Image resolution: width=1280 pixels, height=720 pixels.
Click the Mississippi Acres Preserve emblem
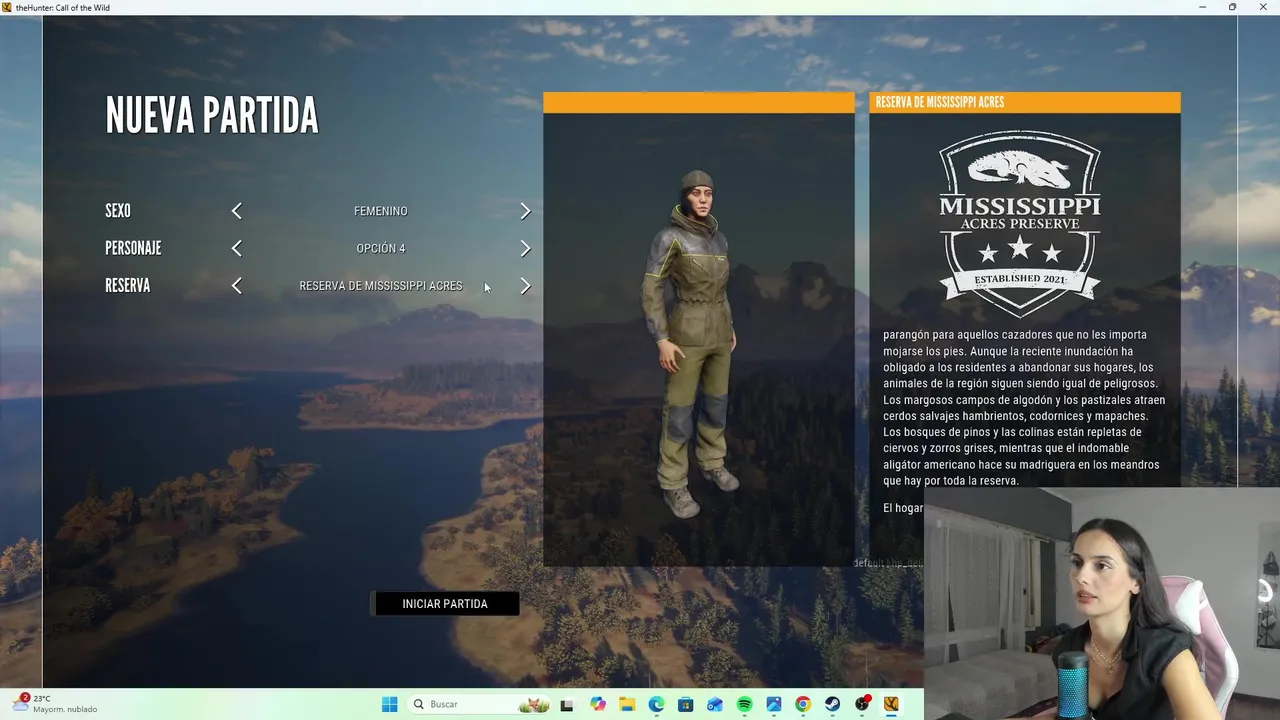pos(1019,223)
